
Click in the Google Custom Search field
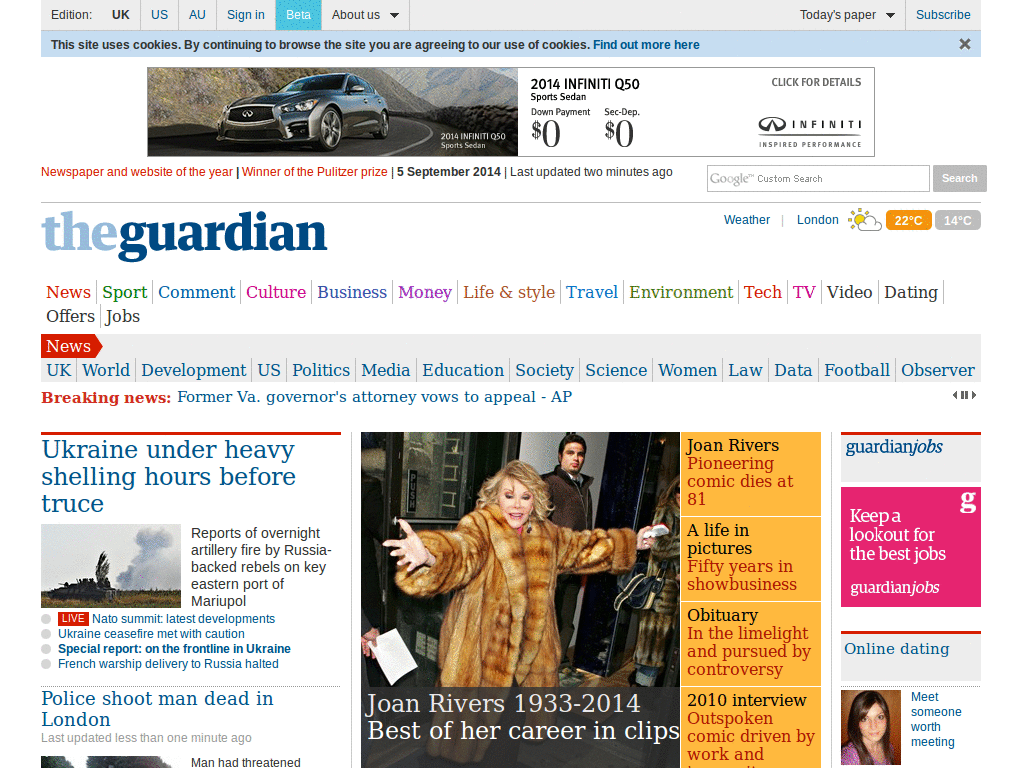point(818,178)
